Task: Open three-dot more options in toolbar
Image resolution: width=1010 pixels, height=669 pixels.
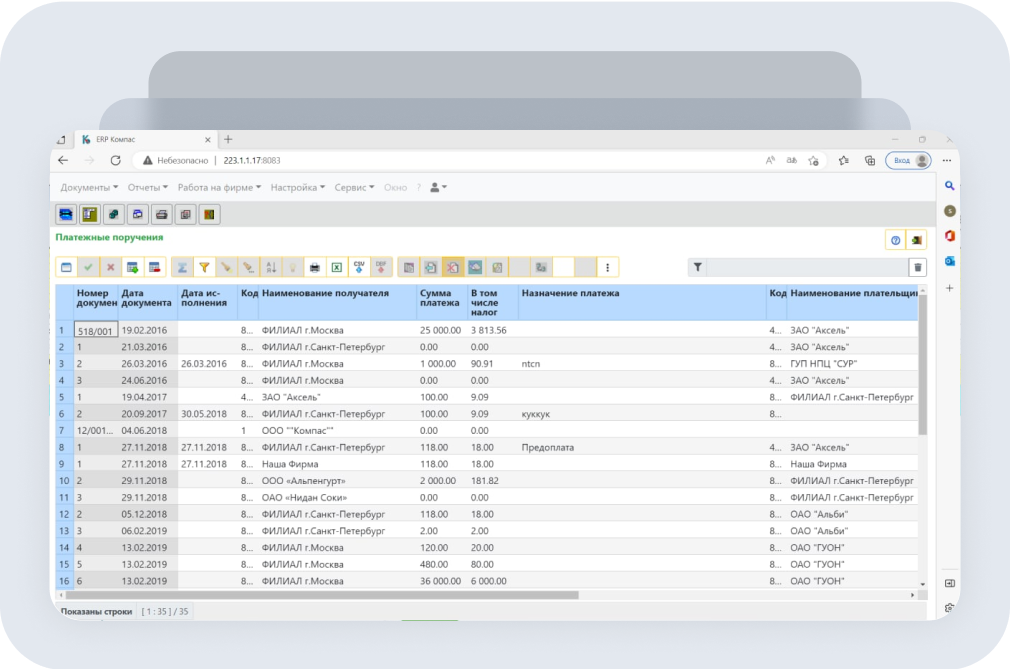Action: click(x=608, y=267)
